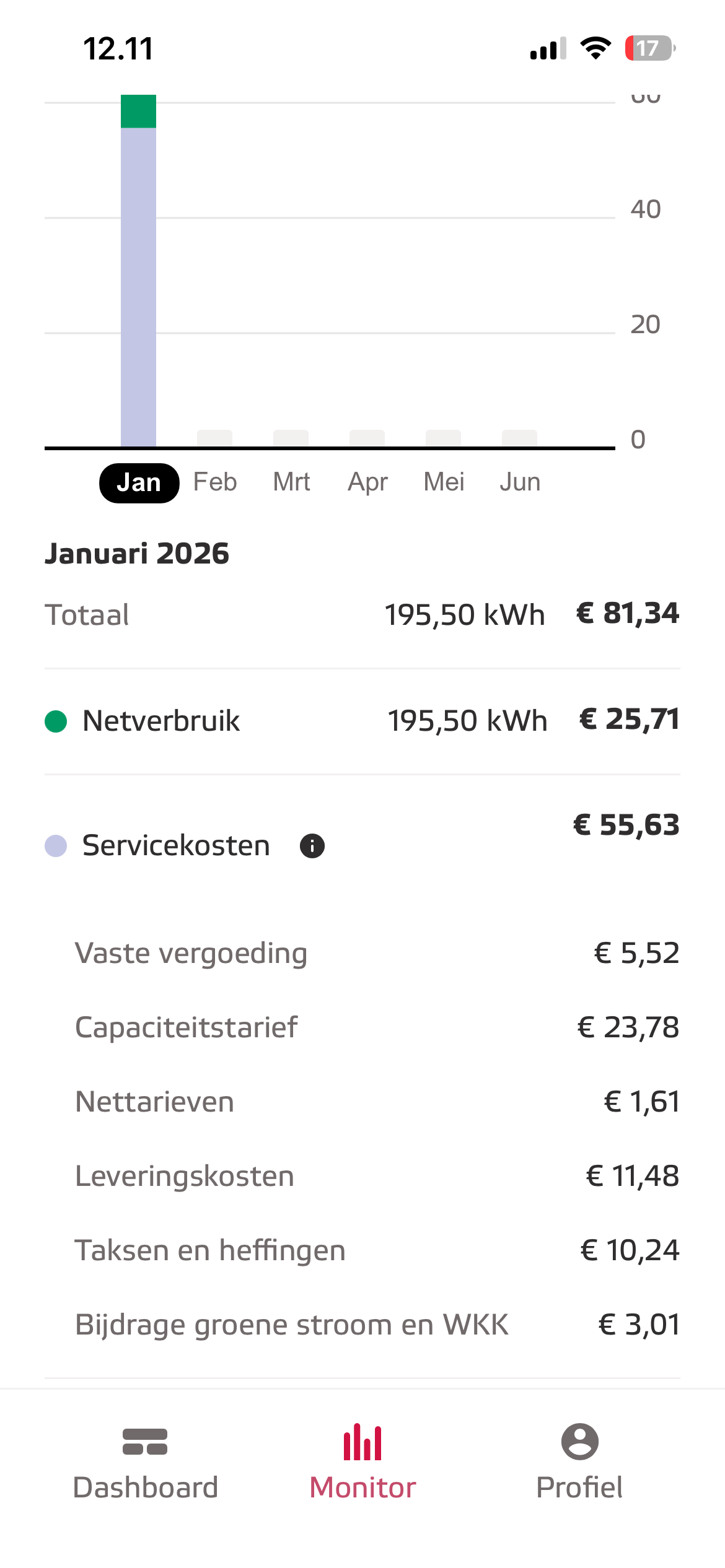Tap the green segment of January bar
The image size is (725, 1568).
[x=138, y=112]
